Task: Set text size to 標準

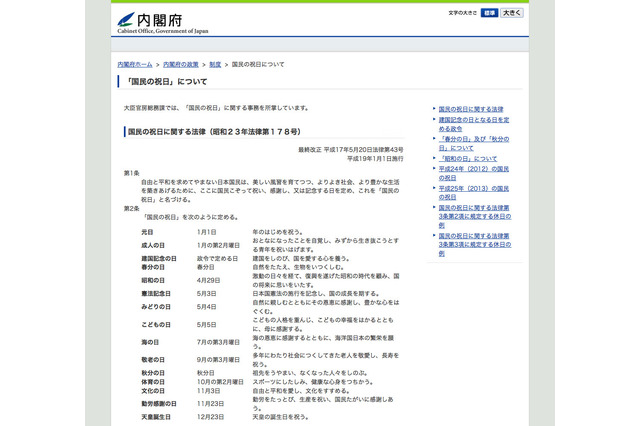Action: pos(489,14)
